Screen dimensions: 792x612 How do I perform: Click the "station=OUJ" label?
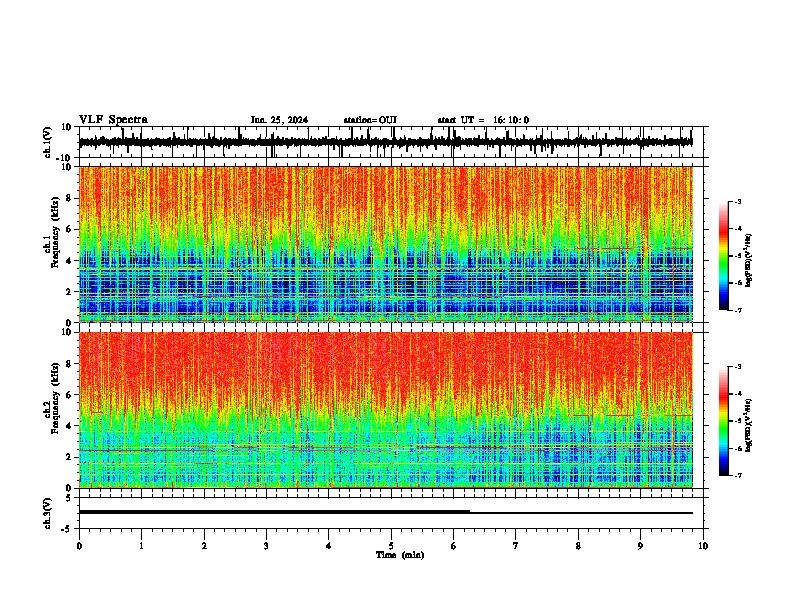pos(370,120)
